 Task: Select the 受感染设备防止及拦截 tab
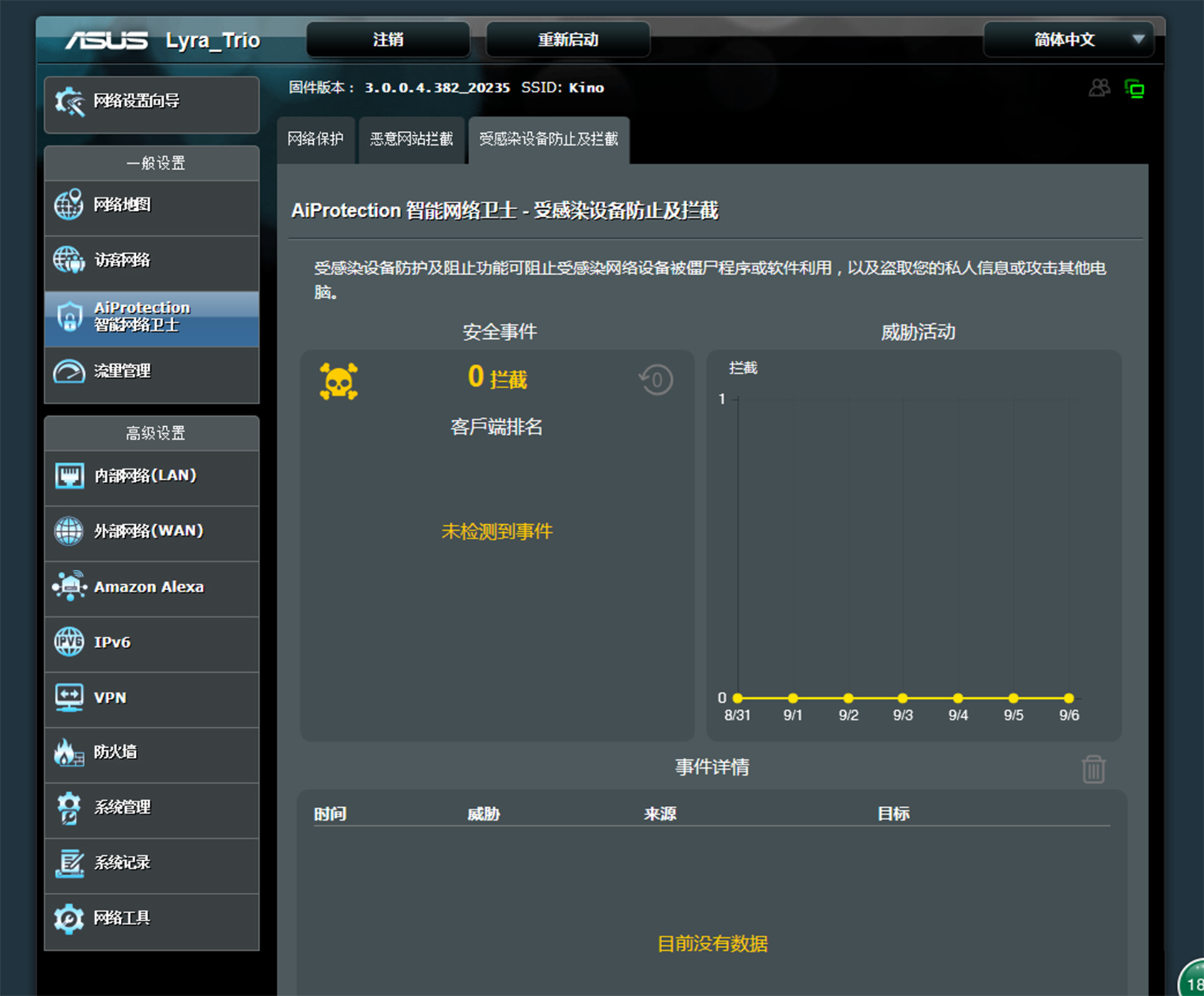pos(548,139)
